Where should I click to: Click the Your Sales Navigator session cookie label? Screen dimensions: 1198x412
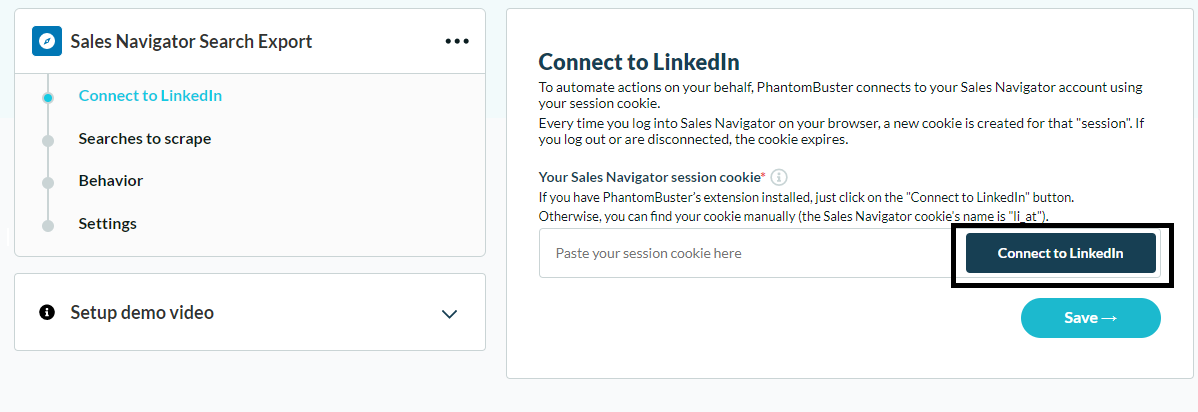pyautogui.click(x=652, y=177)
